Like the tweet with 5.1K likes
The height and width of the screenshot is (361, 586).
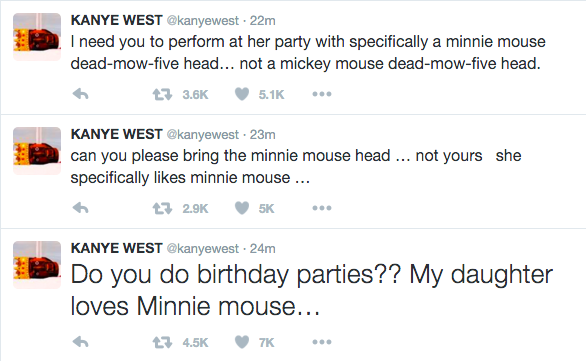[242, 94]
